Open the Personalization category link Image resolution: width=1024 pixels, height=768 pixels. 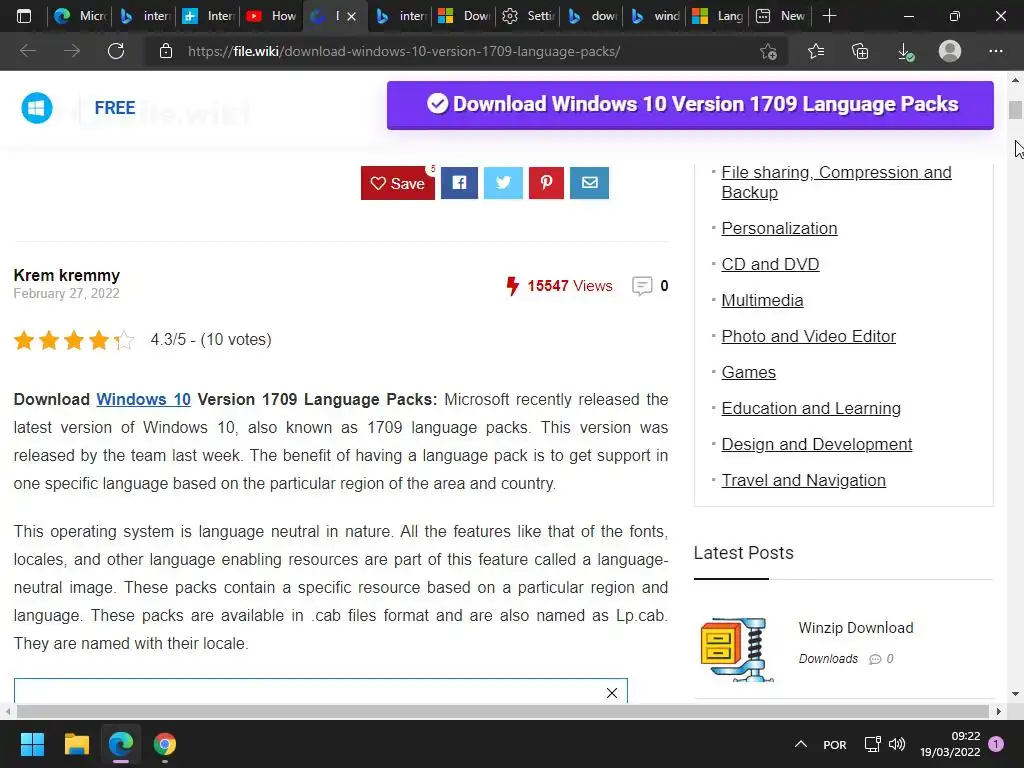click(779, 228)
